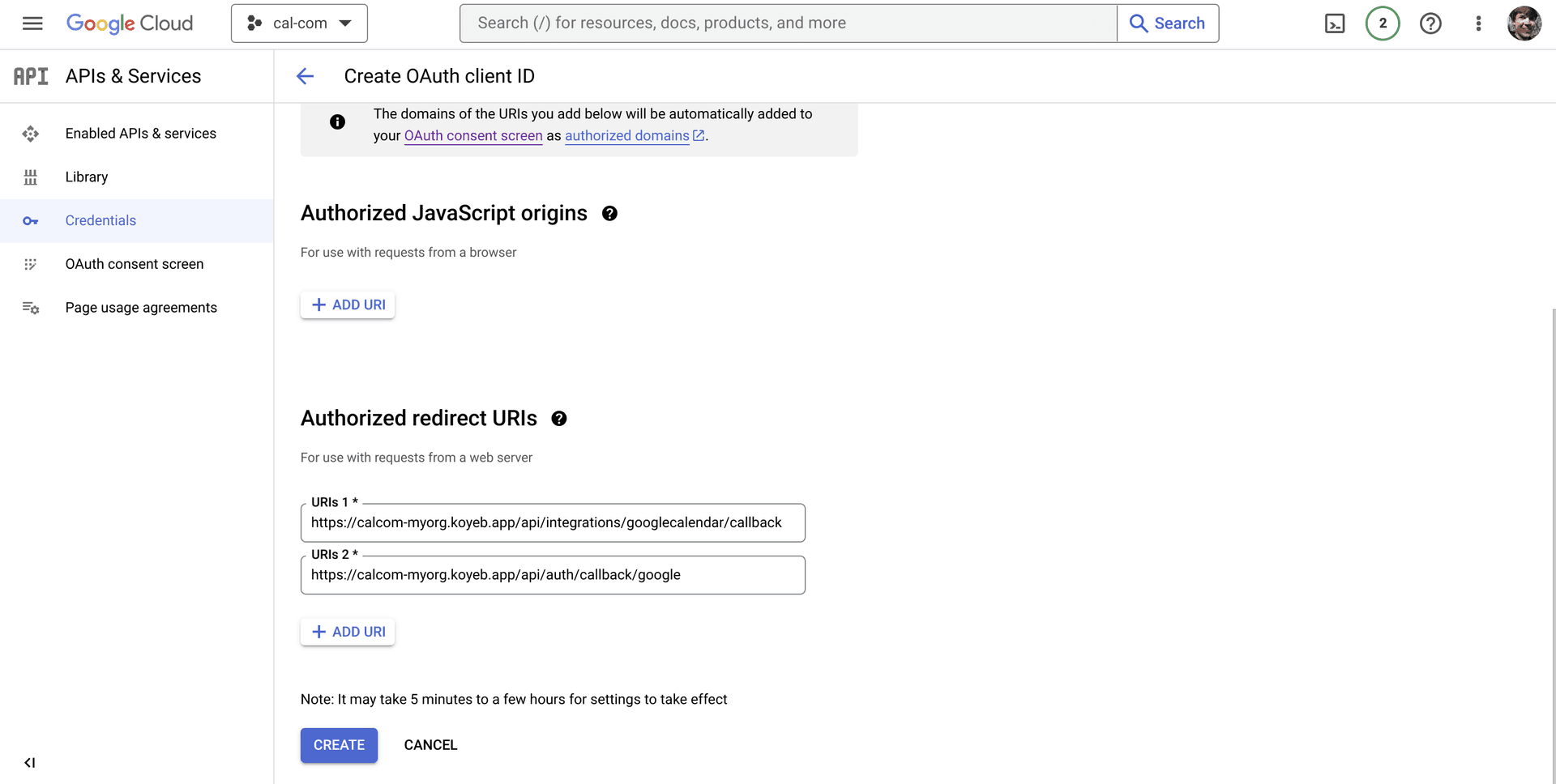Open the help question mark menu
The image size is (1556, 784).
pos(1430,23)
